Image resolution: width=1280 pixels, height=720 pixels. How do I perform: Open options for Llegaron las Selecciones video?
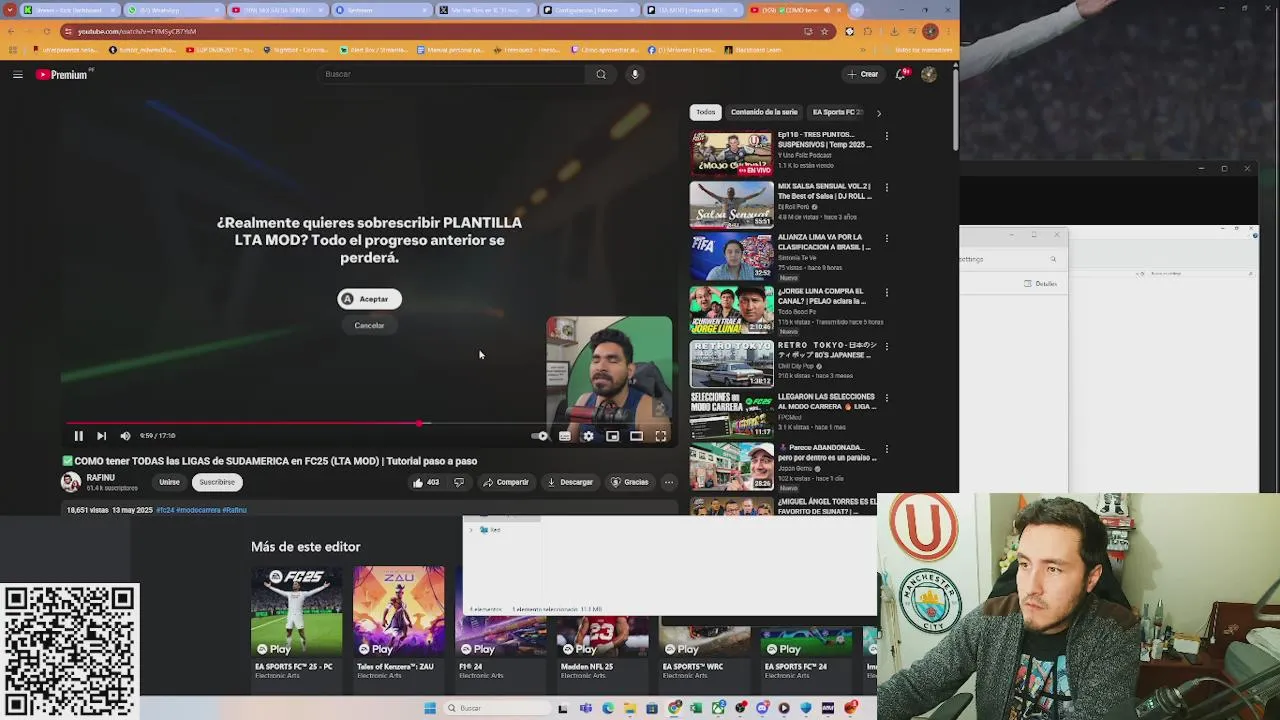tap(886, 398)
